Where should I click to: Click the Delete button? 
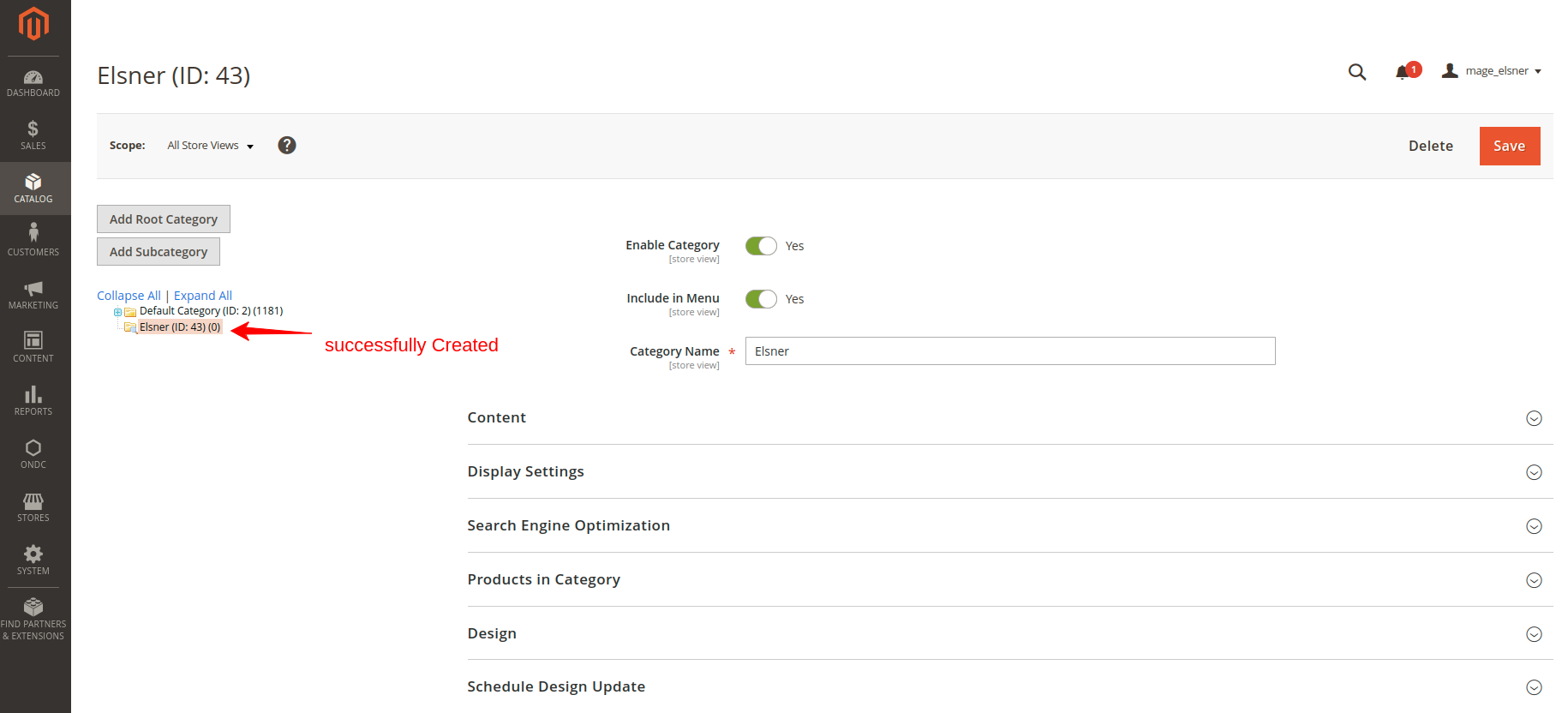click(1430, 146)
